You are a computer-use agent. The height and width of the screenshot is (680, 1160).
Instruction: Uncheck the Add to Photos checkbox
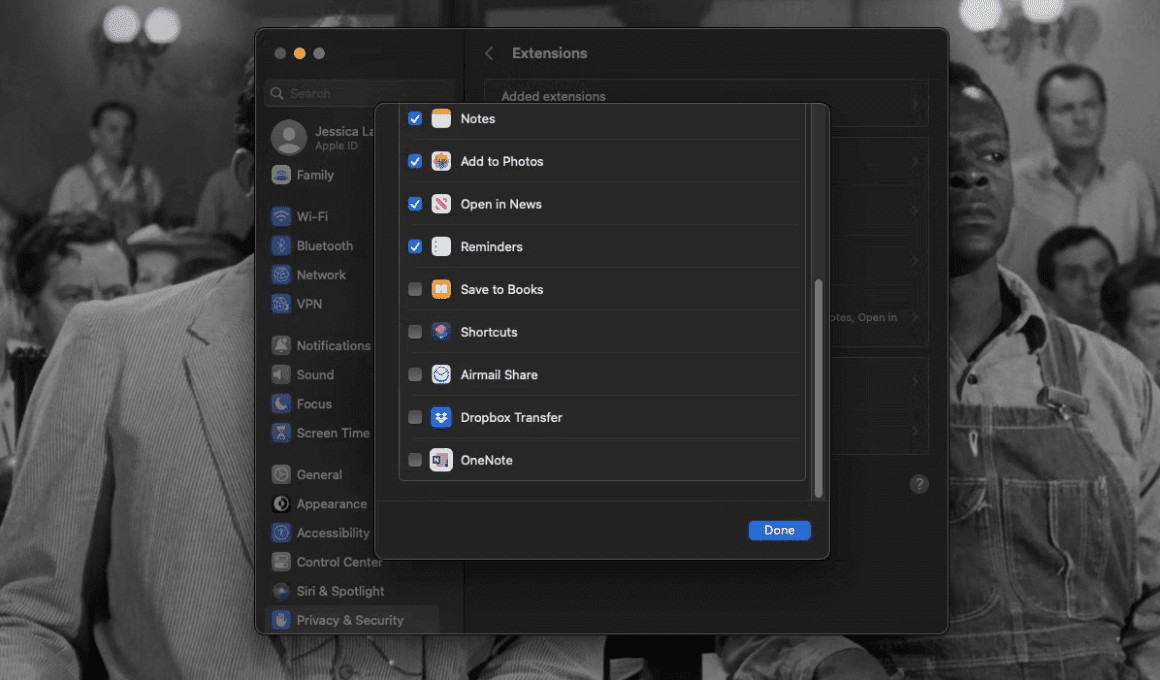(x=415, y=161)
